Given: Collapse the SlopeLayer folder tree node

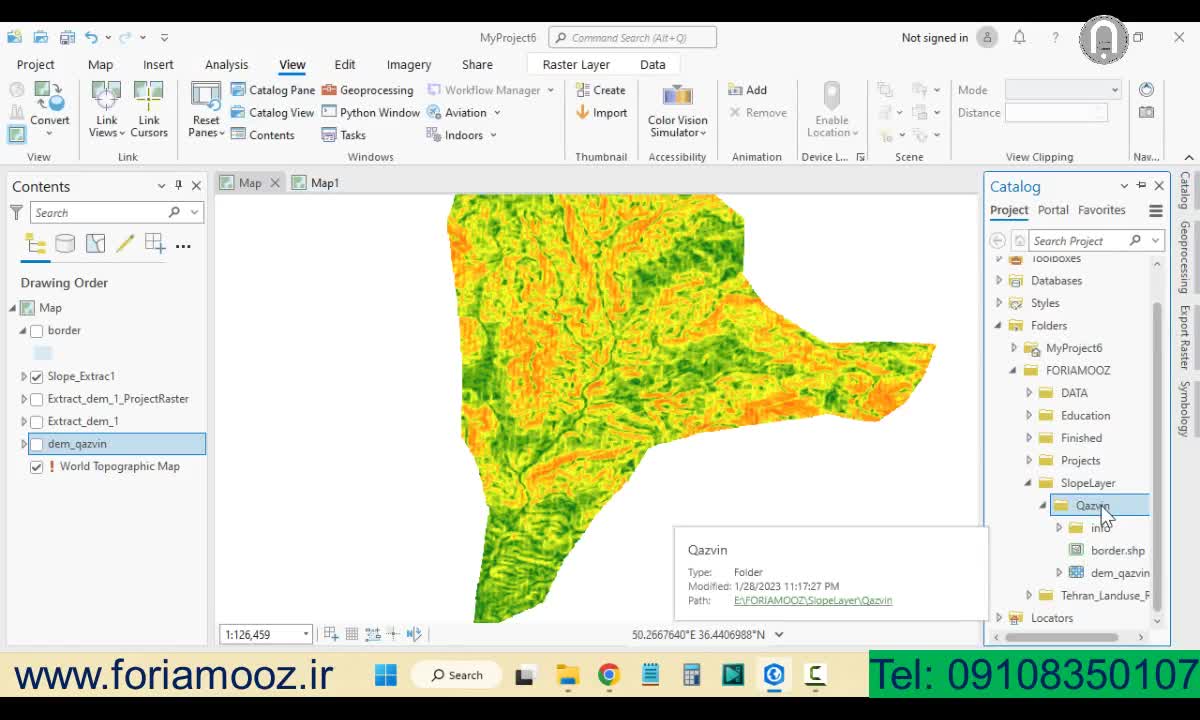Looking at the screenshot, I should click(1029, 483).
